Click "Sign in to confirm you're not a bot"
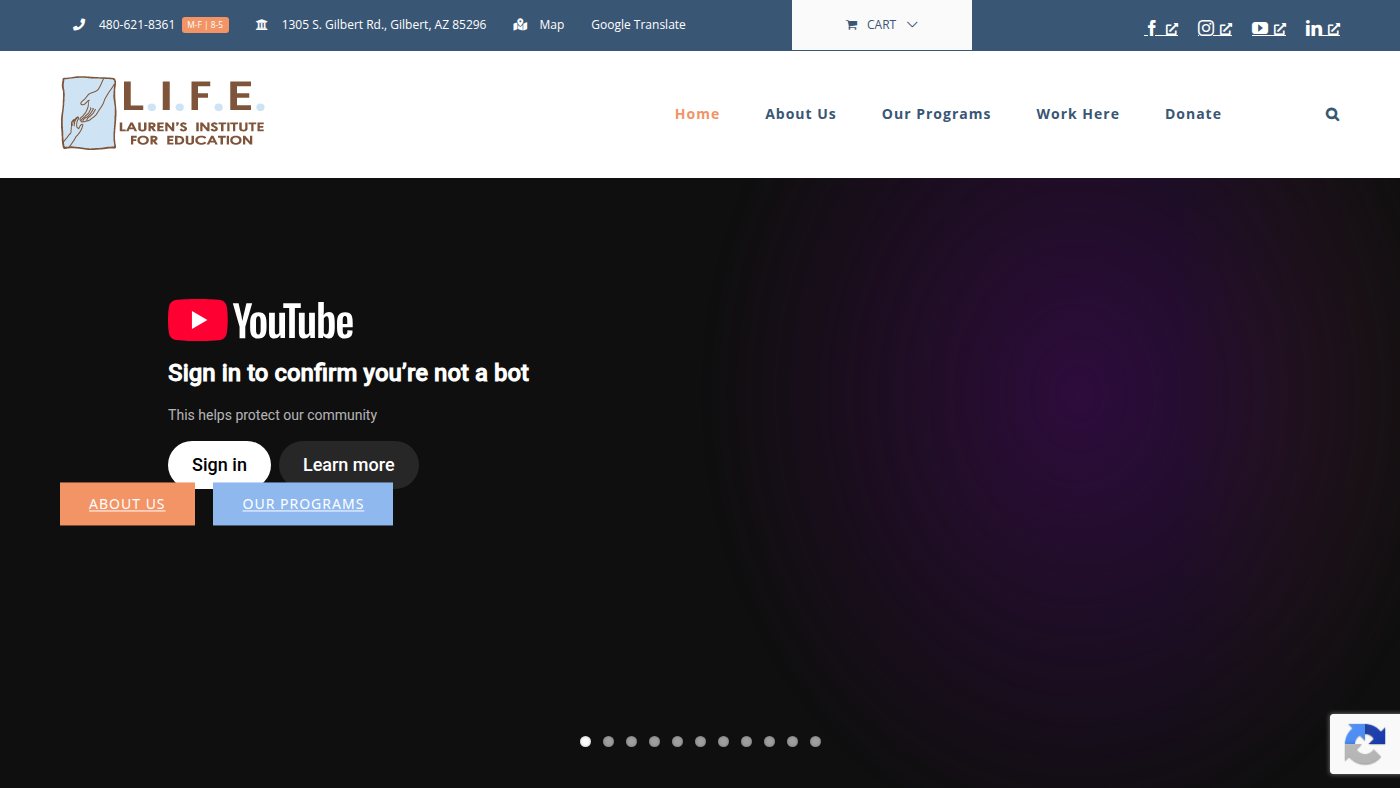1400x788 pixels. [348, 373]
